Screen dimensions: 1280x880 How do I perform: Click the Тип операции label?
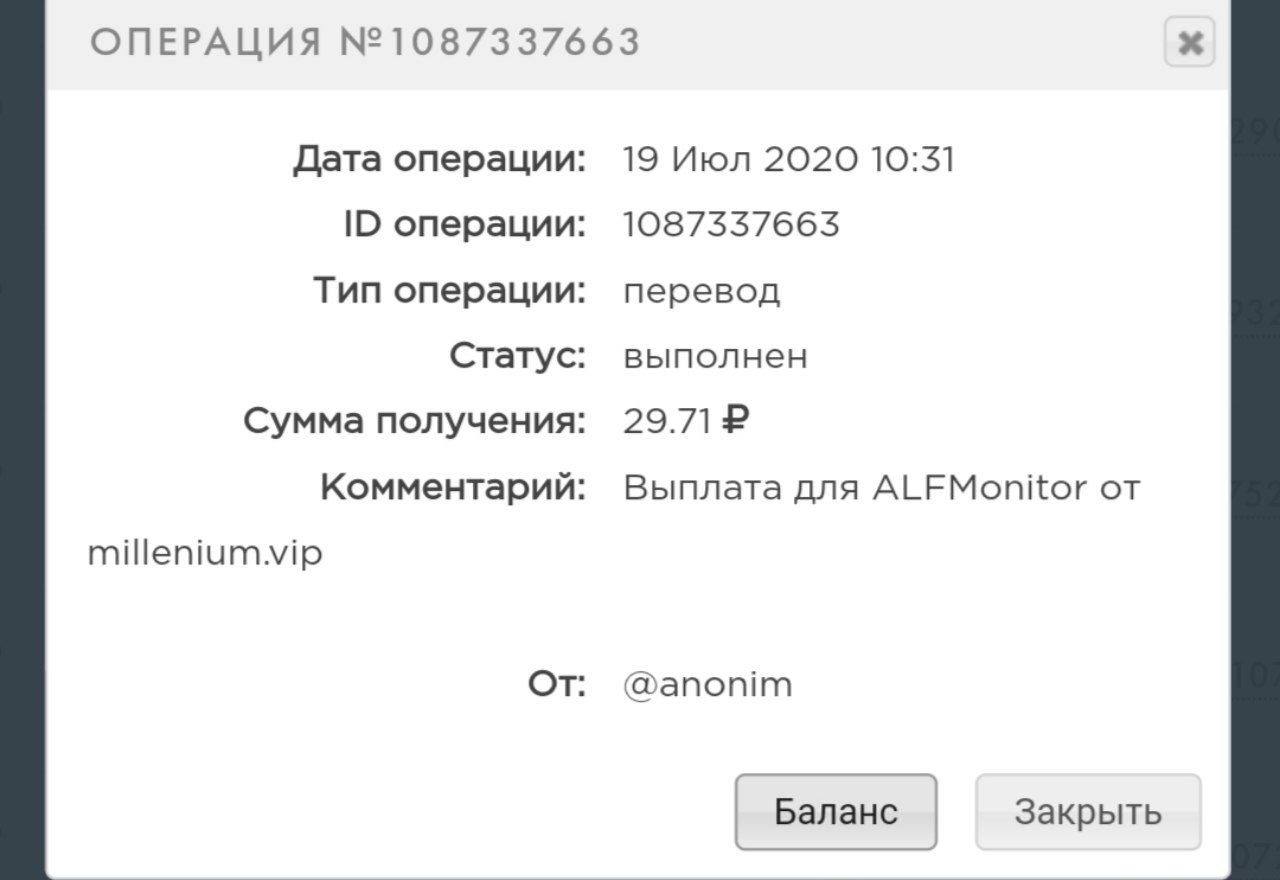click(x=449, y=290)
